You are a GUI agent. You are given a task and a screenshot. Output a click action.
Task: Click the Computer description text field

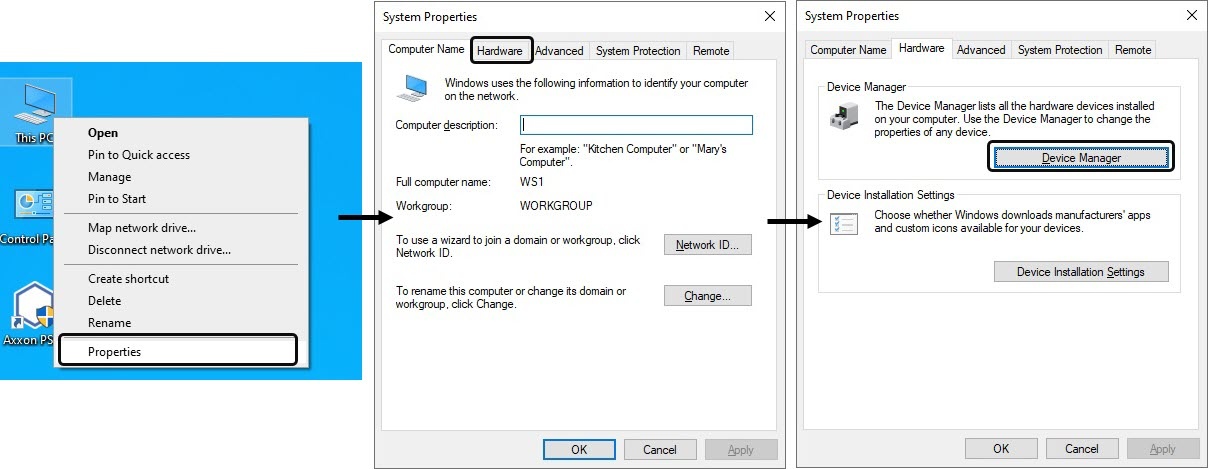[636, 125]
